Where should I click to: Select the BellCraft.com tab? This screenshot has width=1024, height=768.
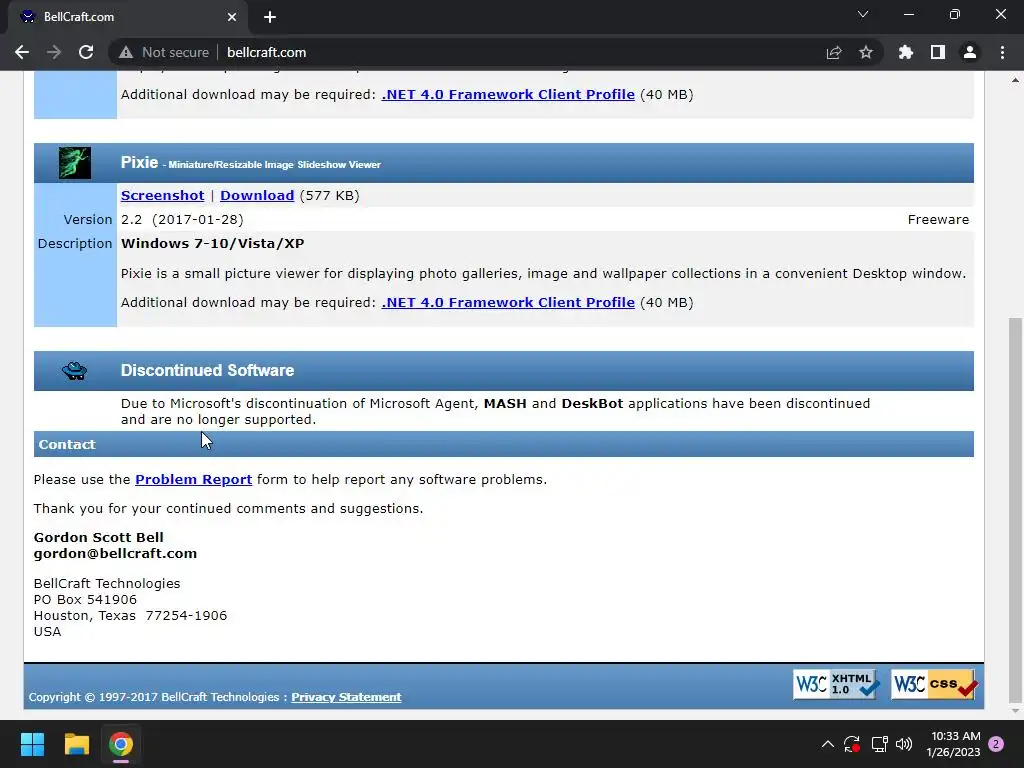tap(128, 17)
